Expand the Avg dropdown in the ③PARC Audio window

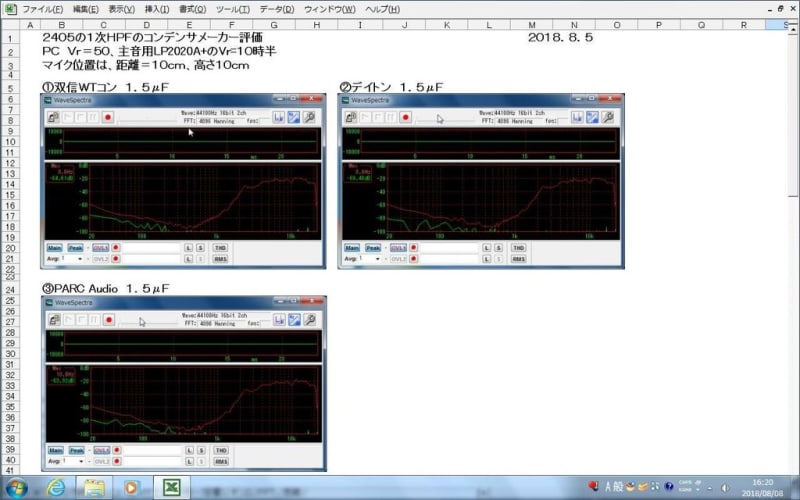click(x=81, y=461)
